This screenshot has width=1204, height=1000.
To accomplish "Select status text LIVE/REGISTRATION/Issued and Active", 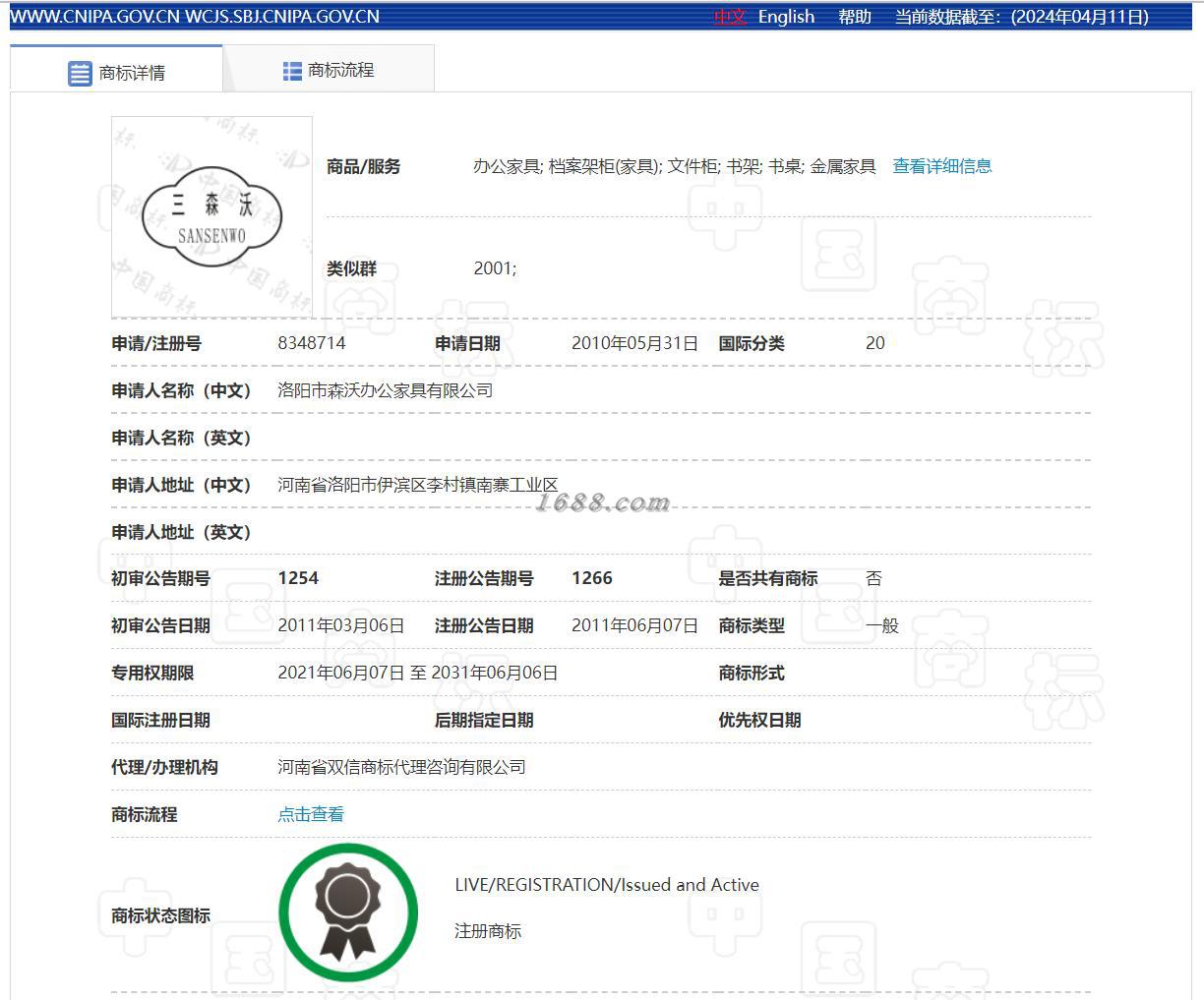I will pos(607,885).
